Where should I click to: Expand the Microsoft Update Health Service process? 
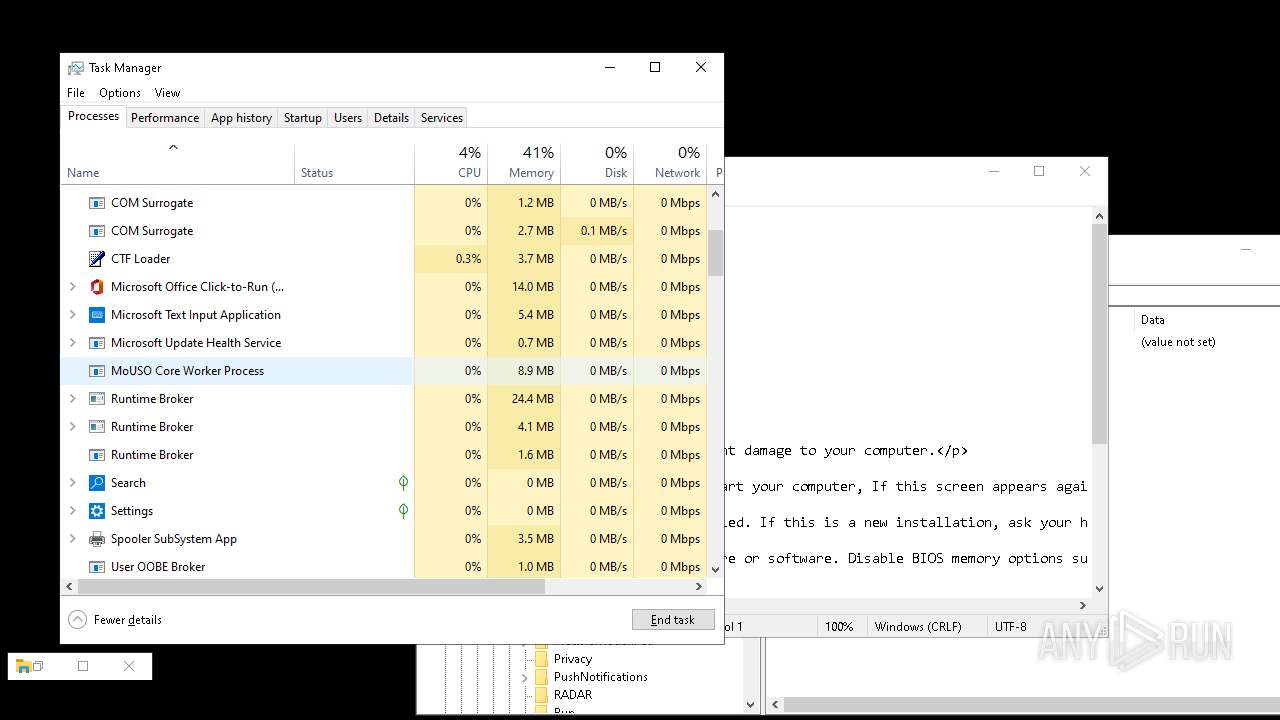72,343
